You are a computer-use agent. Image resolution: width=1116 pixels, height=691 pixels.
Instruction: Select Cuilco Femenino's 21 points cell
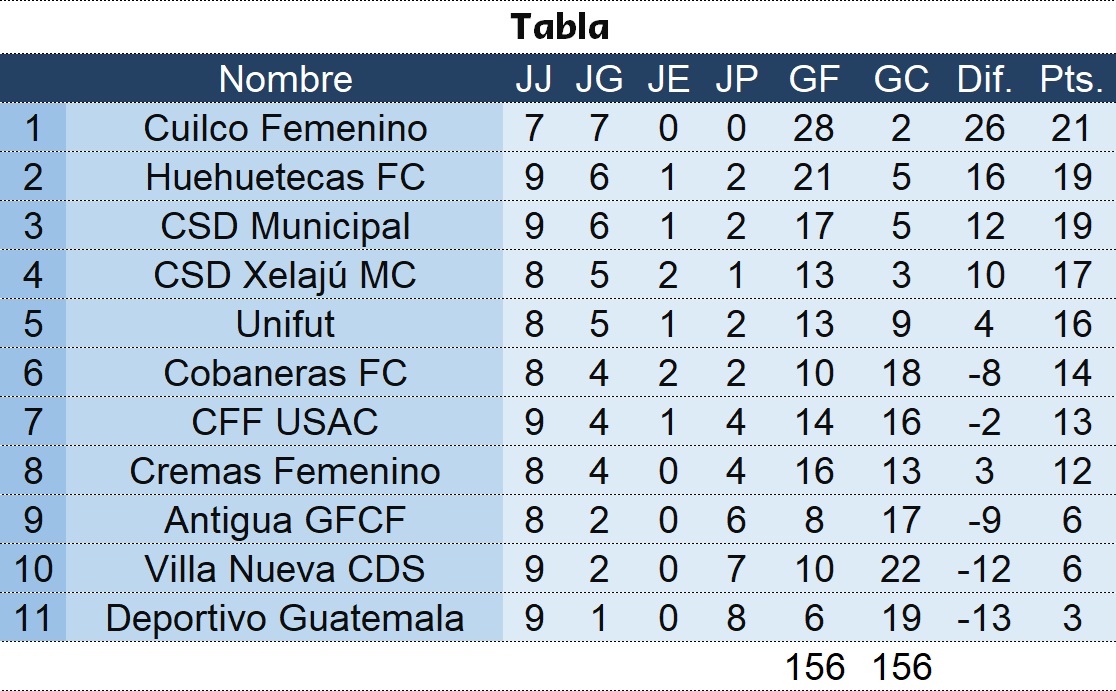coord(1072,128)
